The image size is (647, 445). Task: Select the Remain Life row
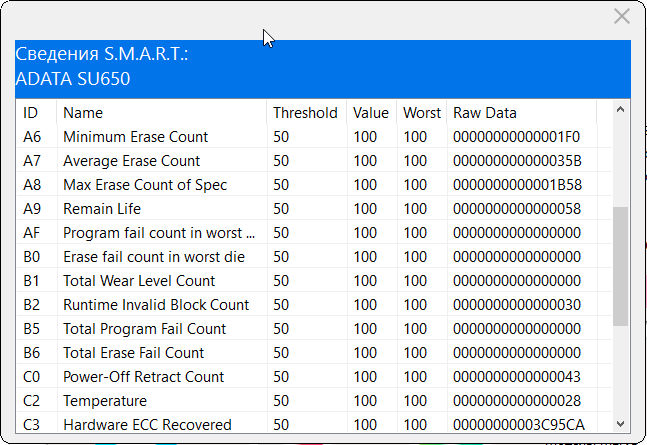314,208
